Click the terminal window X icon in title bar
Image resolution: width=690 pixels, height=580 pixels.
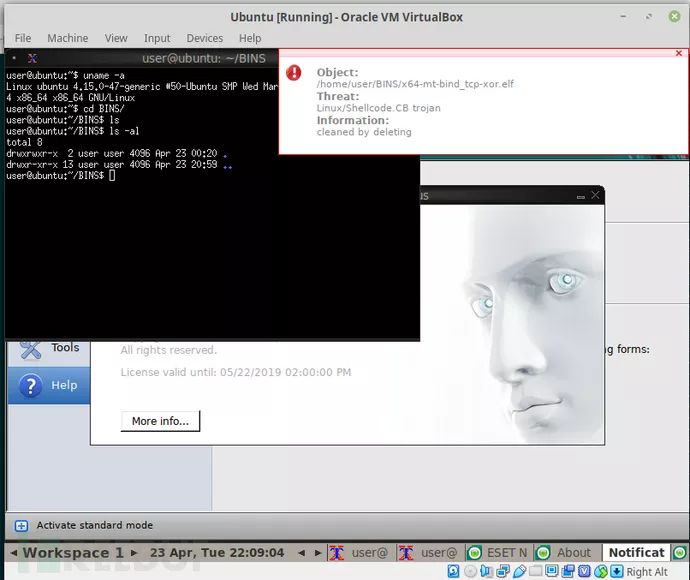(x=32, y=58)
